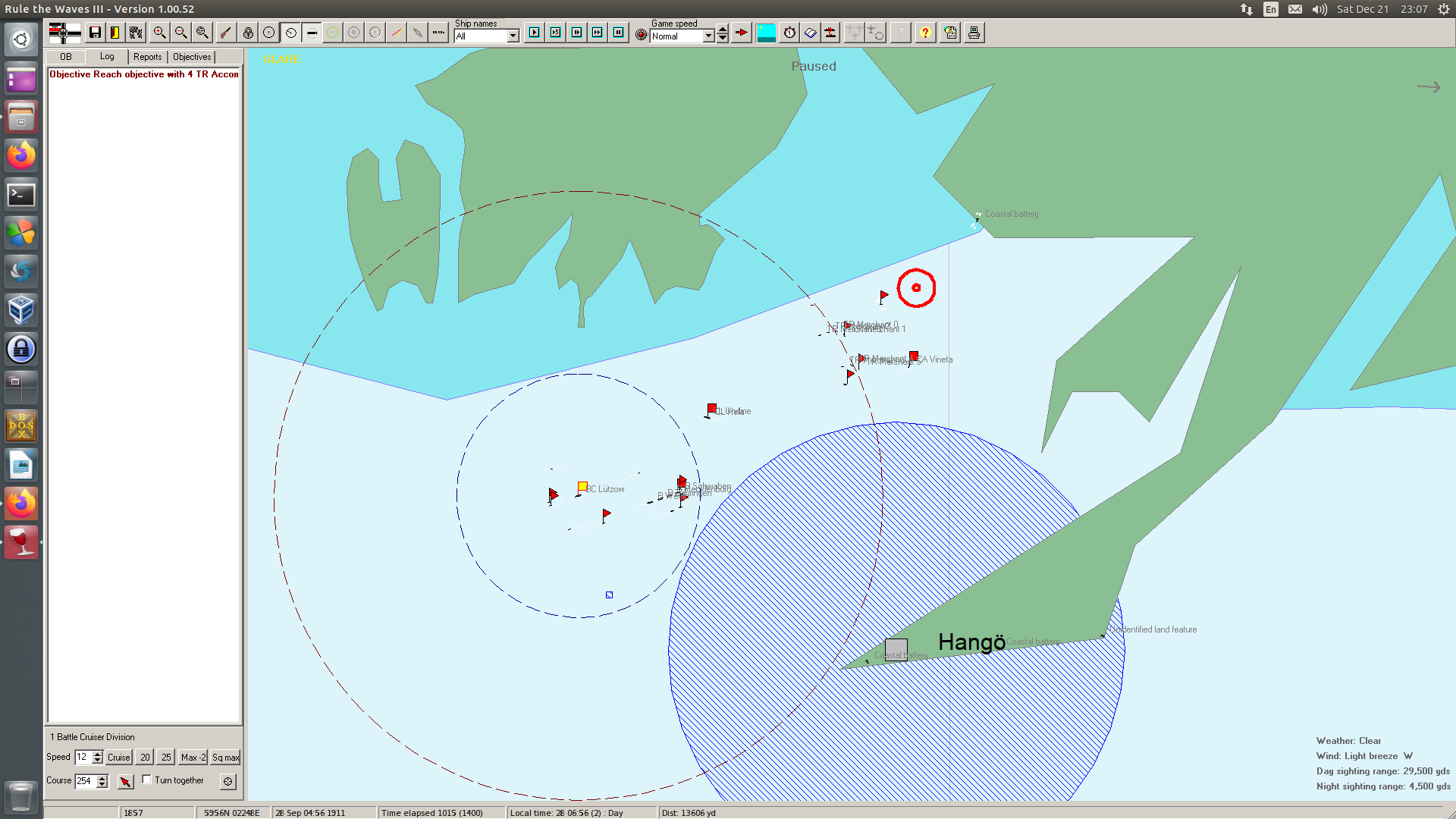
Task: Click the single-step play button
Action: click(x=535, y=33)
